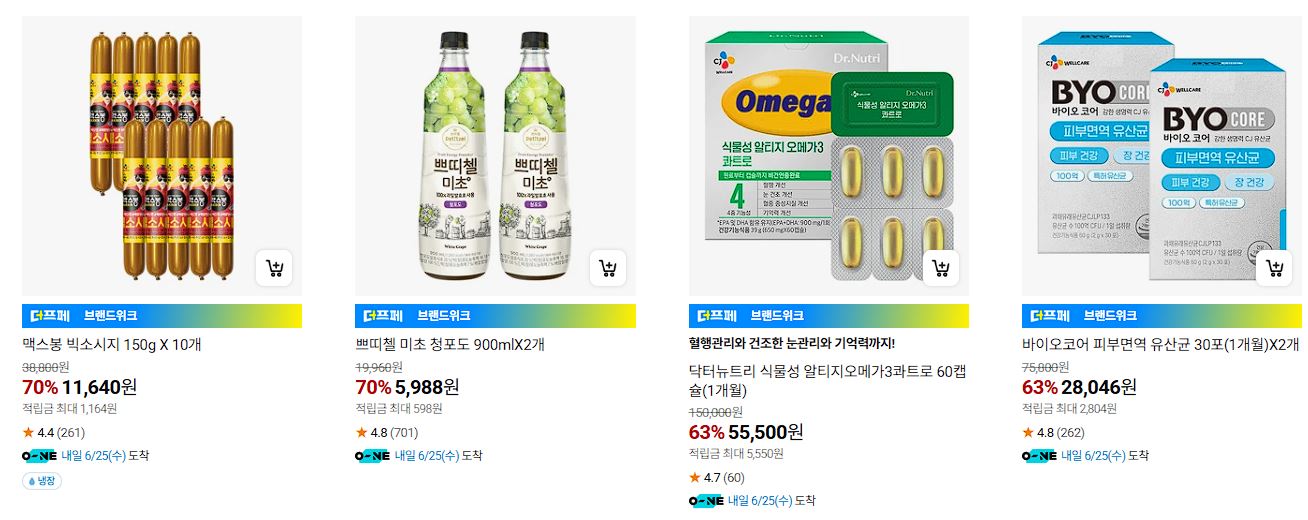
Task: Click O-NE delivery icon under 바이오코어 유산균
Action: (x=1039, y=455)
